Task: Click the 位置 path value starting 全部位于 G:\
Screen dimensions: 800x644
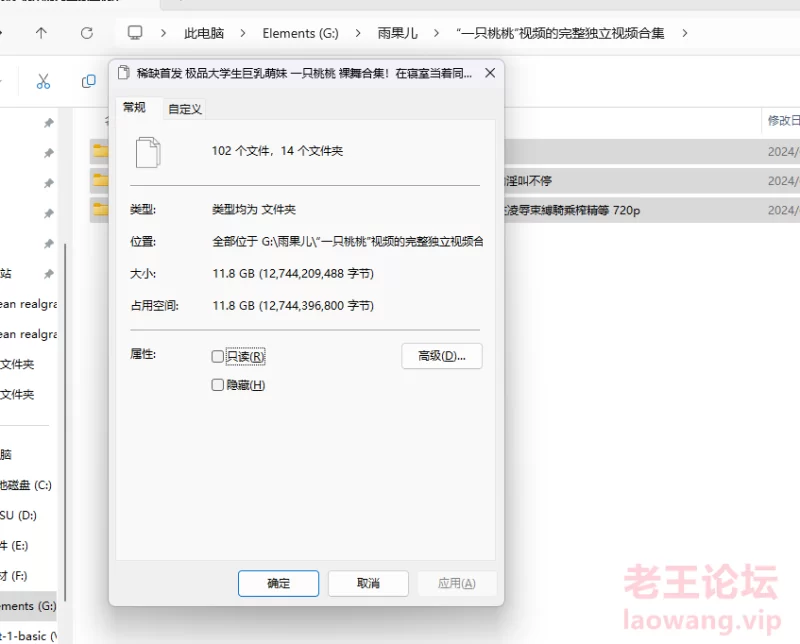Action: pyautogui.click(x=347, y=242)
